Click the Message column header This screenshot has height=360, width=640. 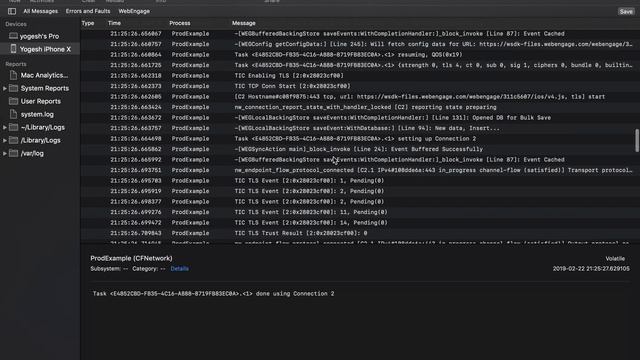click(244, 23)
